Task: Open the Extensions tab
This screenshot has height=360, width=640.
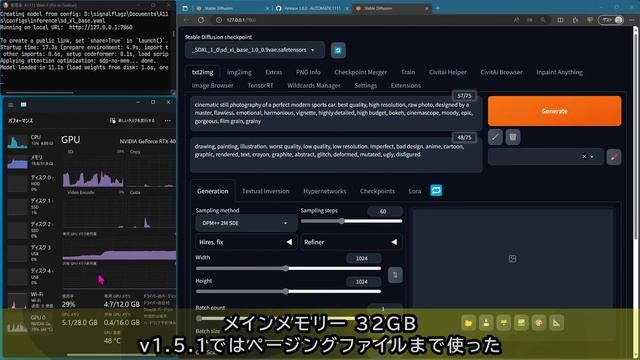Action: [405, 86]
